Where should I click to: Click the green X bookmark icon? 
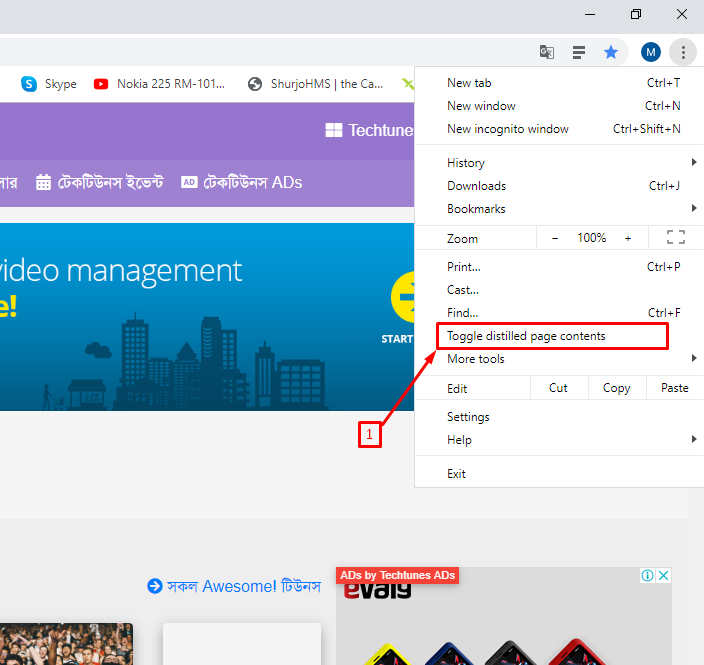point(408,84)
